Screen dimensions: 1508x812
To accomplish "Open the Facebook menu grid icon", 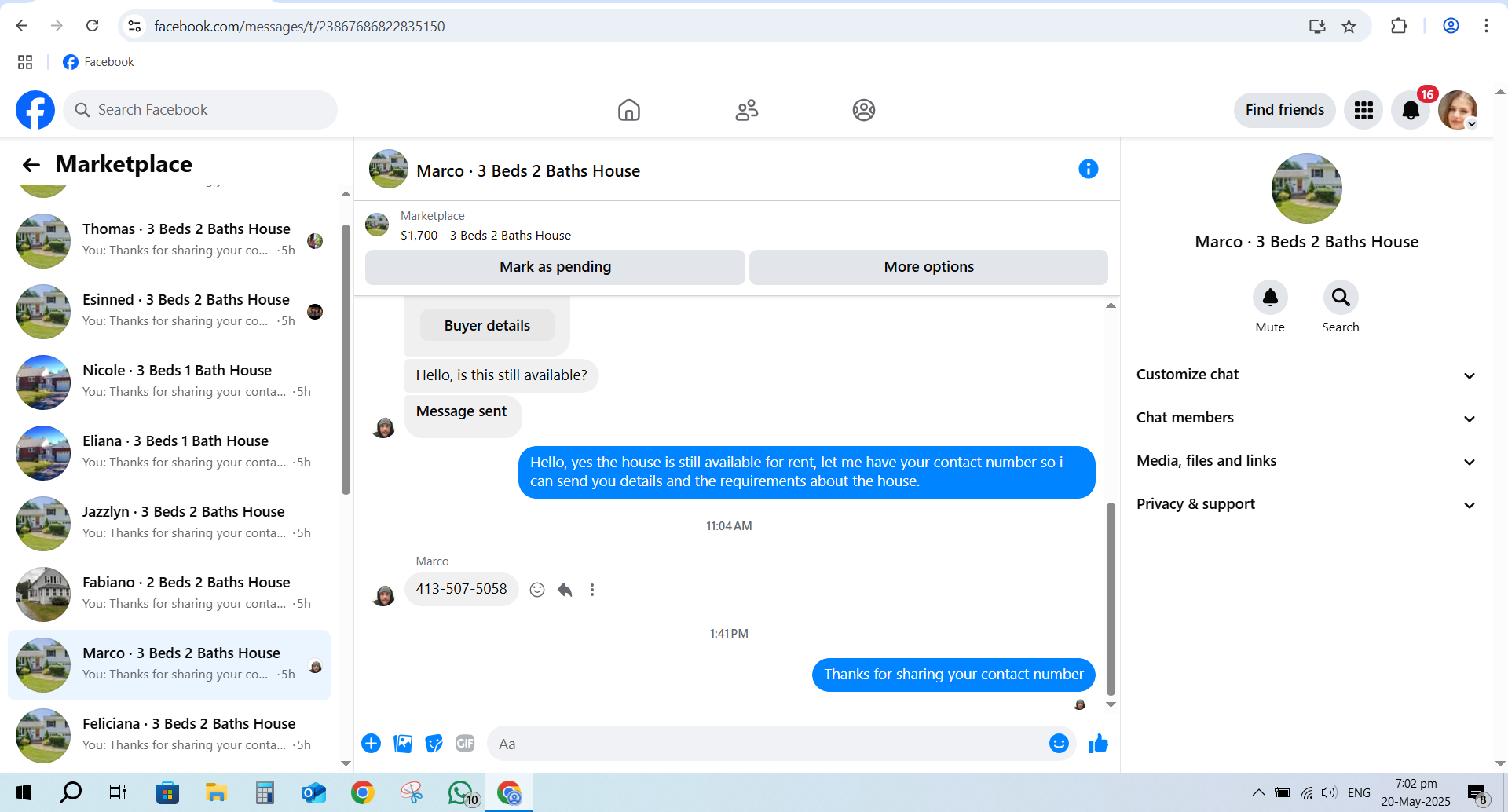I will click(x=1363, y=110).
